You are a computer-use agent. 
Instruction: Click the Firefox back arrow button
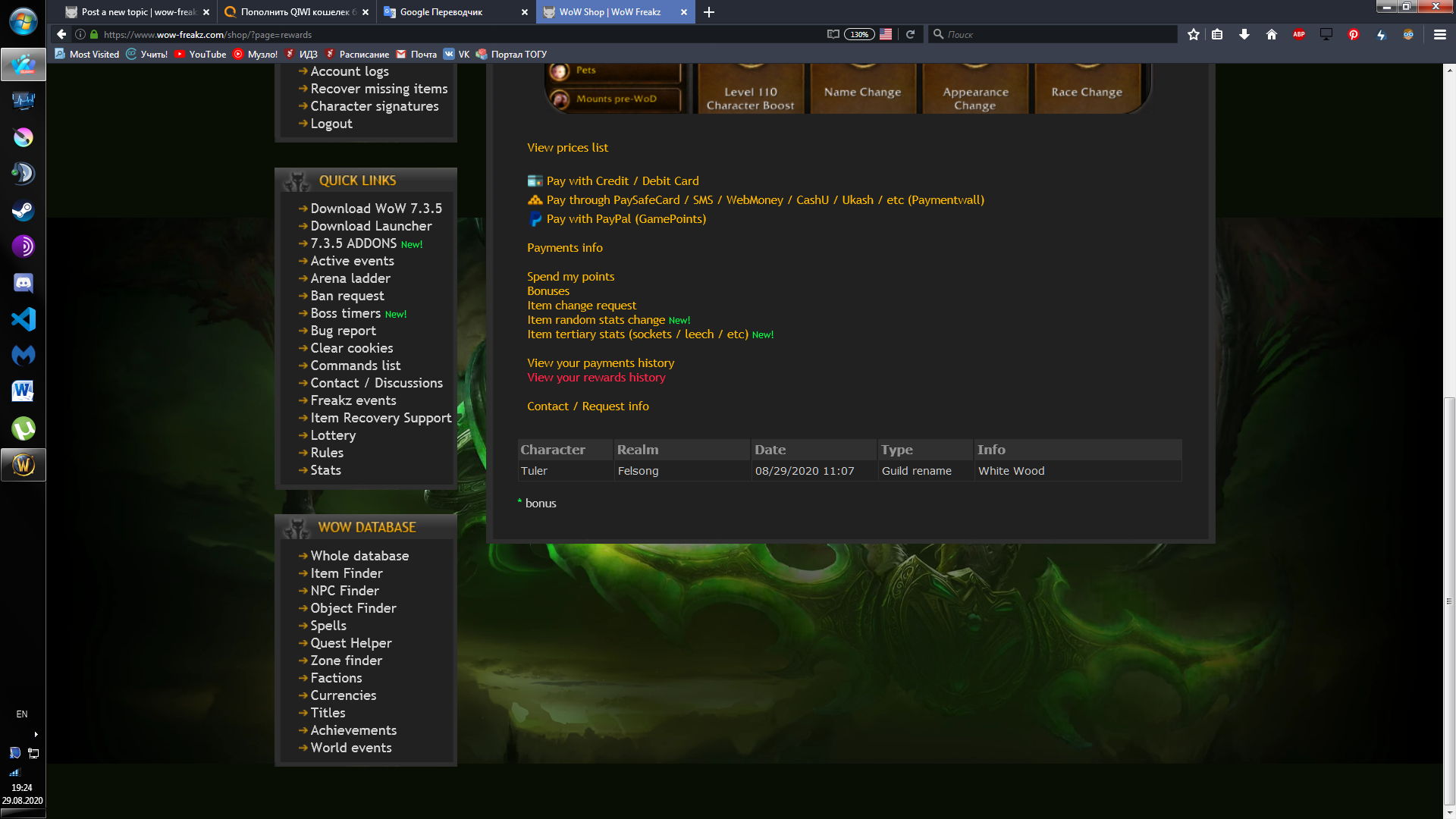click(61, 34)
